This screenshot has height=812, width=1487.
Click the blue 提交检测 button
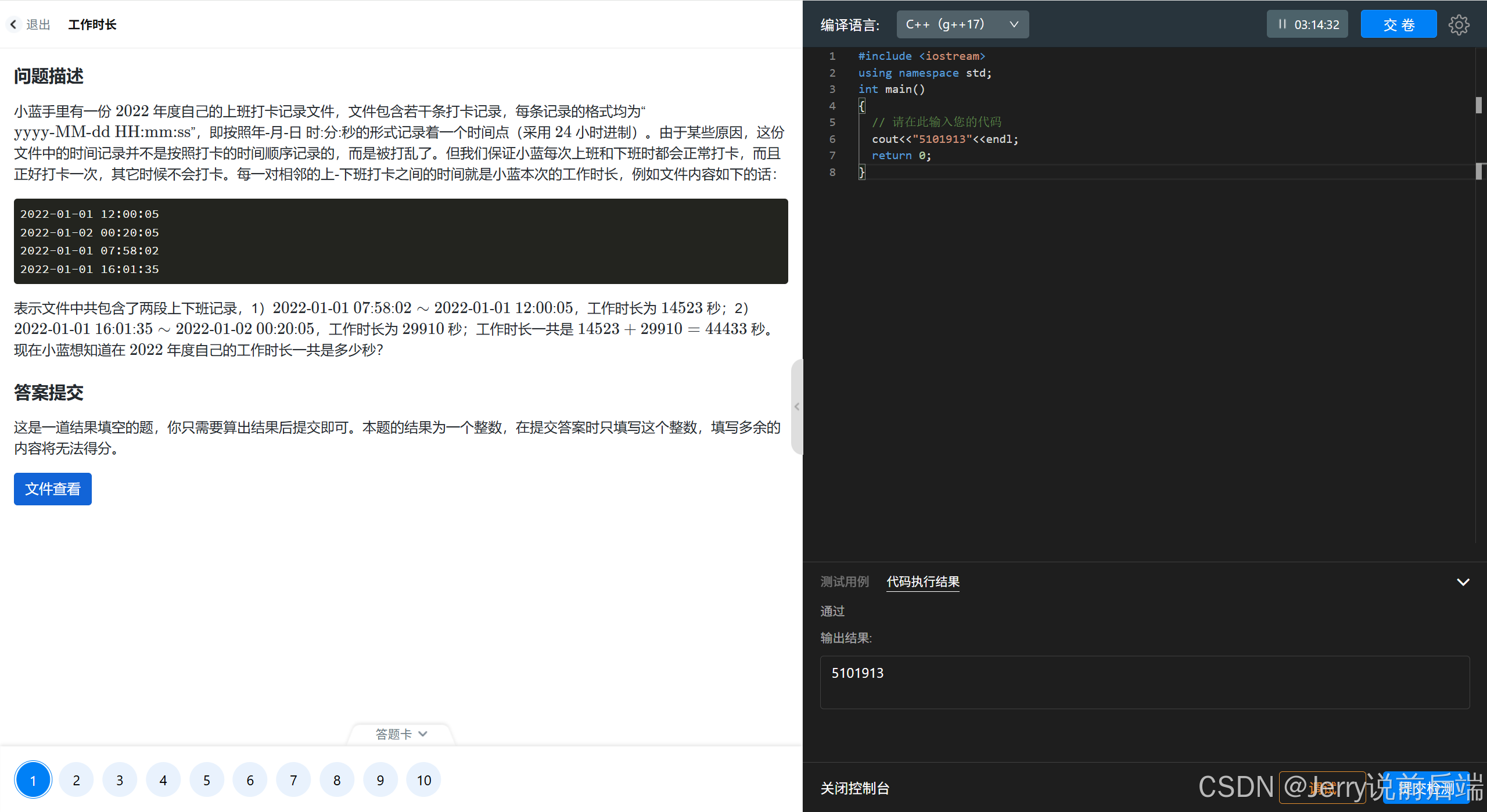[x=1426, y=788]
